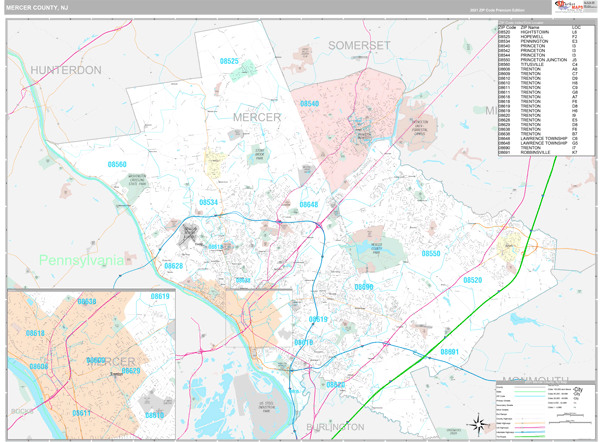This screenshot has width=600, height=442.
Task: Click the Market Maps logo
Action: [568, 7]
